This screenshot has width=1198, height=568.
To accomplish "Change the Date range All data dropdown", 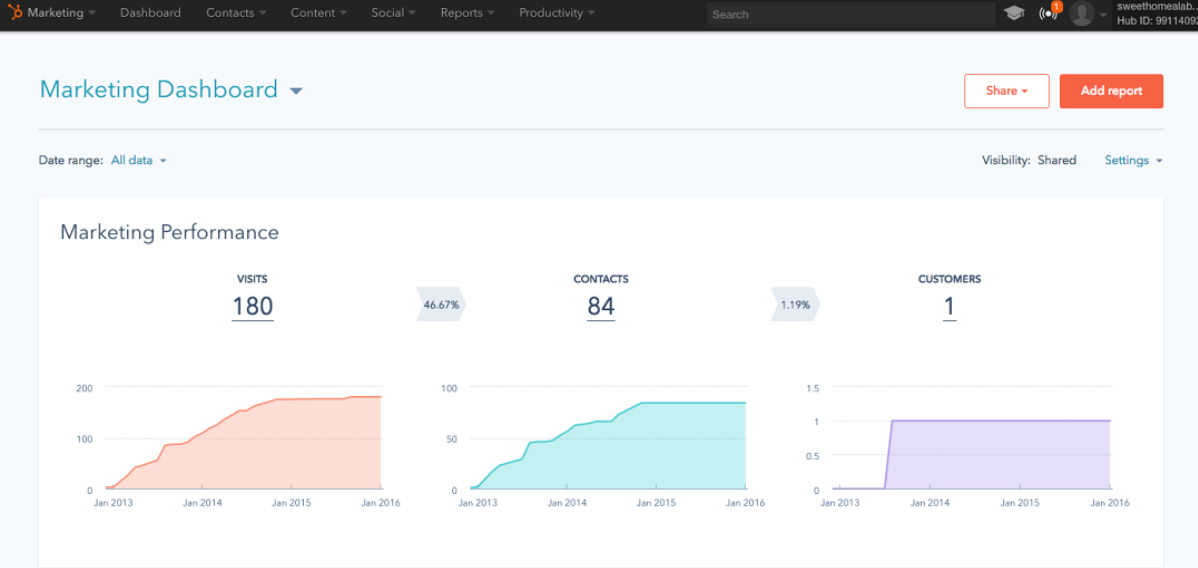I will click(138, 161).
